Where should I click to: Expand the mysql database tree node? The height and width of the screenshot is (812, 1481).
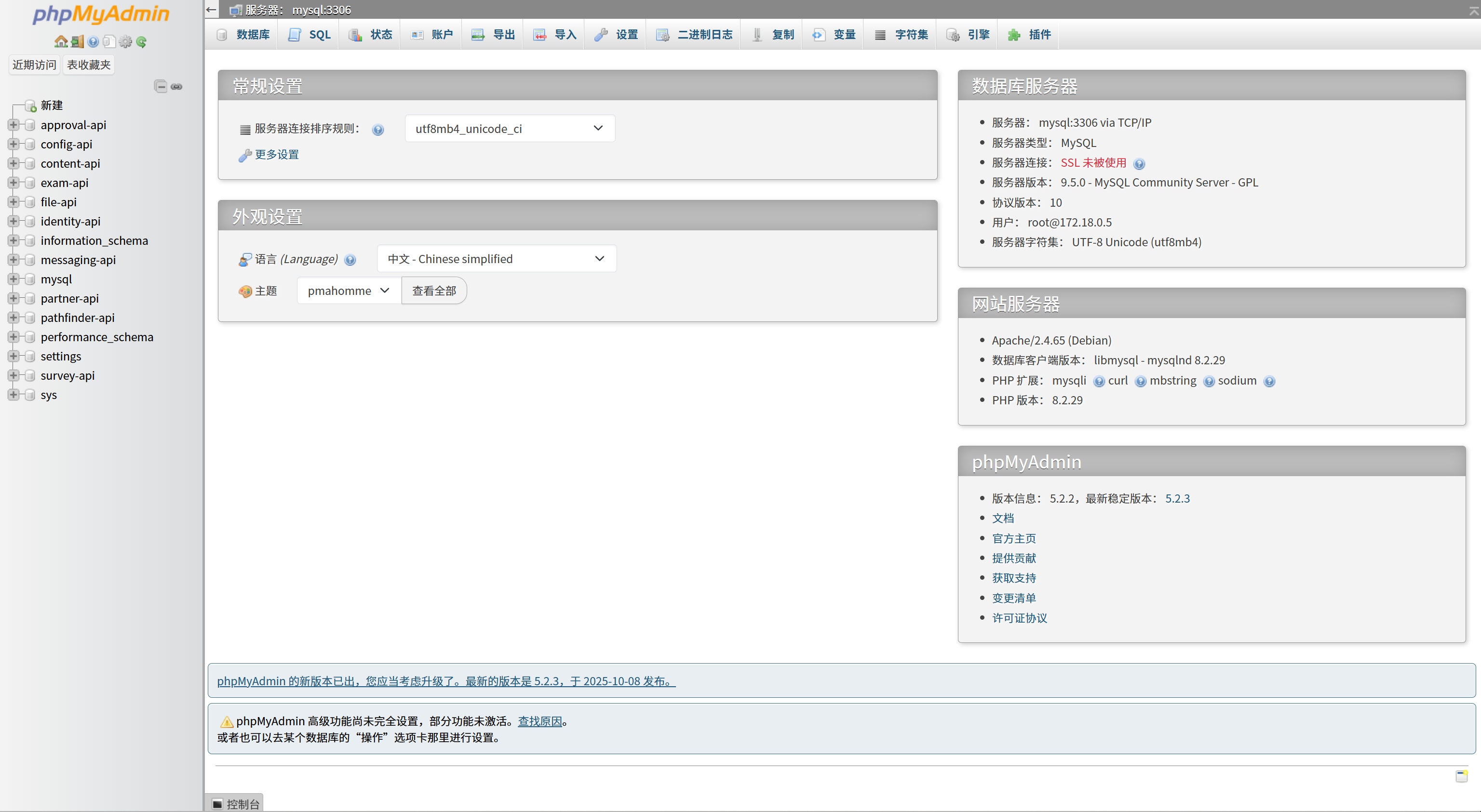[13, 280]
